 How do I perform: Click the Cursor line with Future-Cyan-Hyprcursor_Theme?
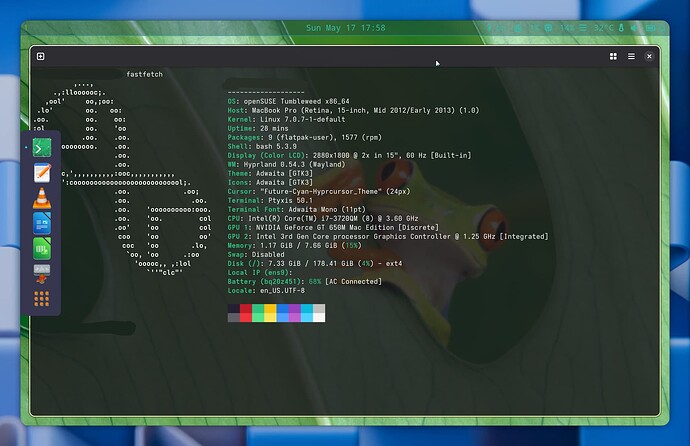click(319, 191)
